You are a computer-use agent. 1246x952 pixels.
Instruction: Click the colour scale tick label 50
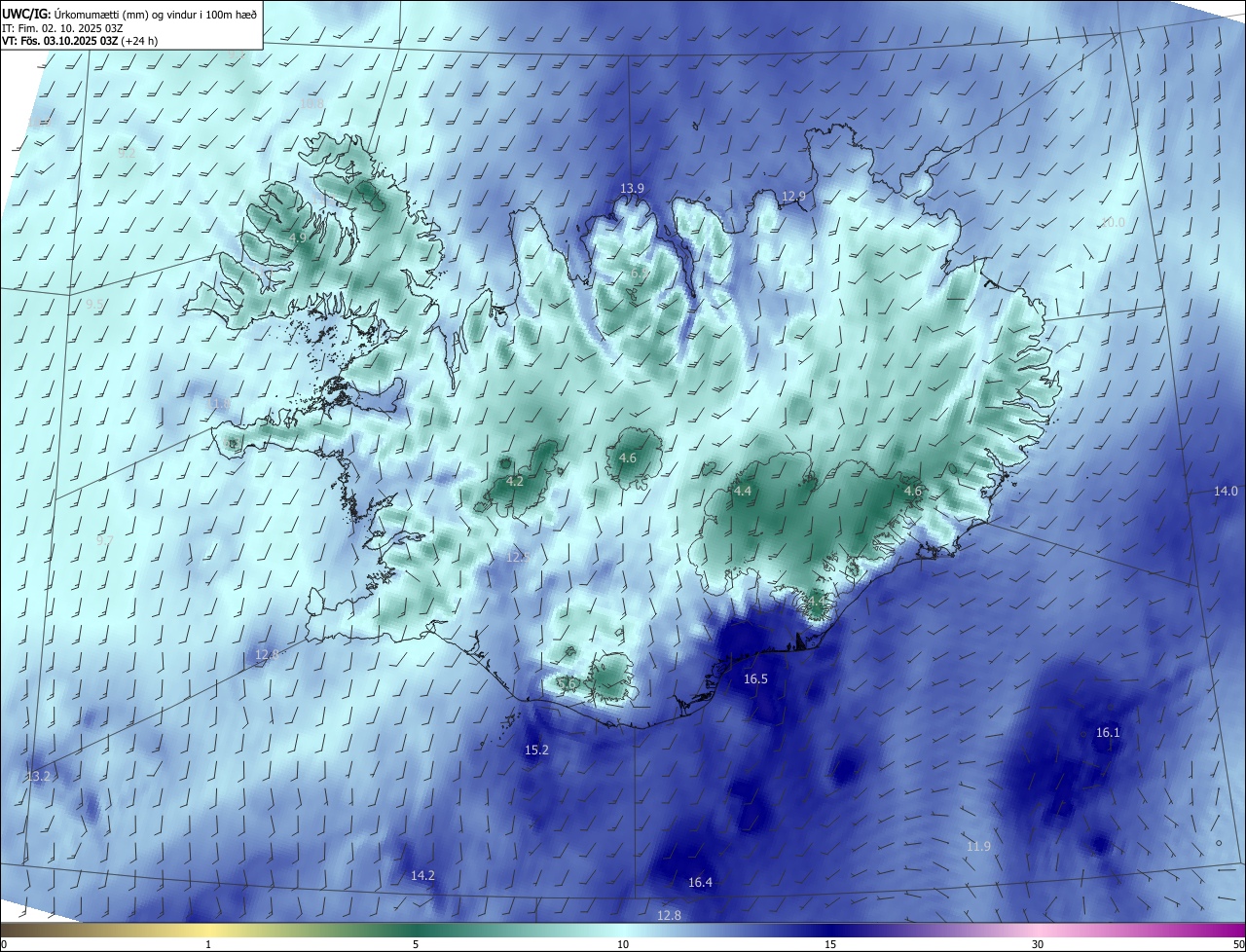(1237, 945)
